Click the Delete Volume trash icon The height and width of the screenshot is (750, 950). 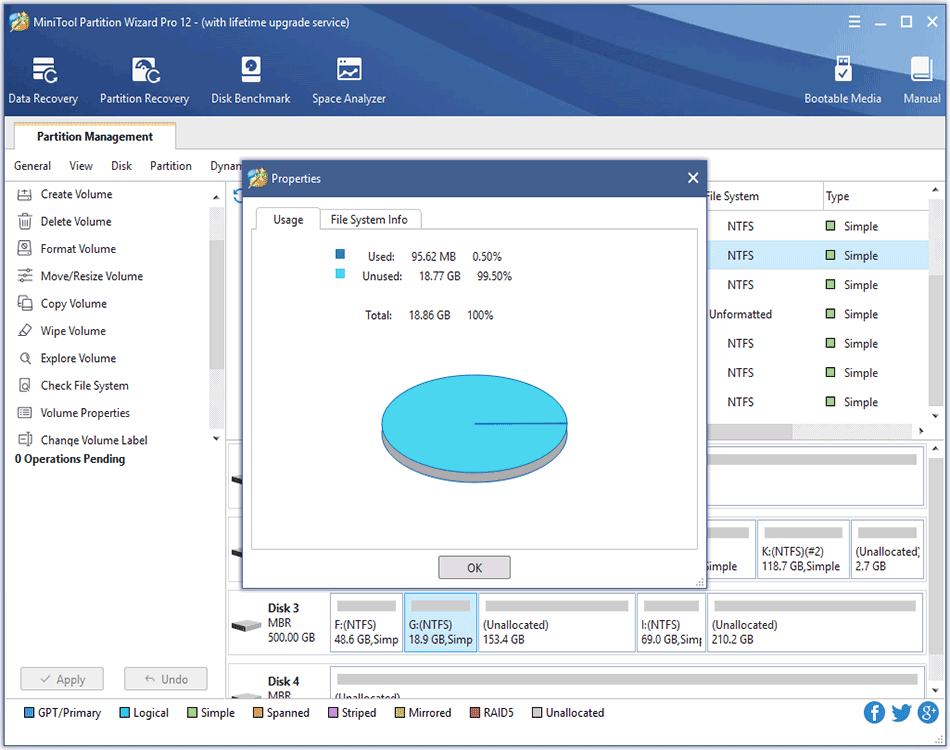(x=24, y=222)
